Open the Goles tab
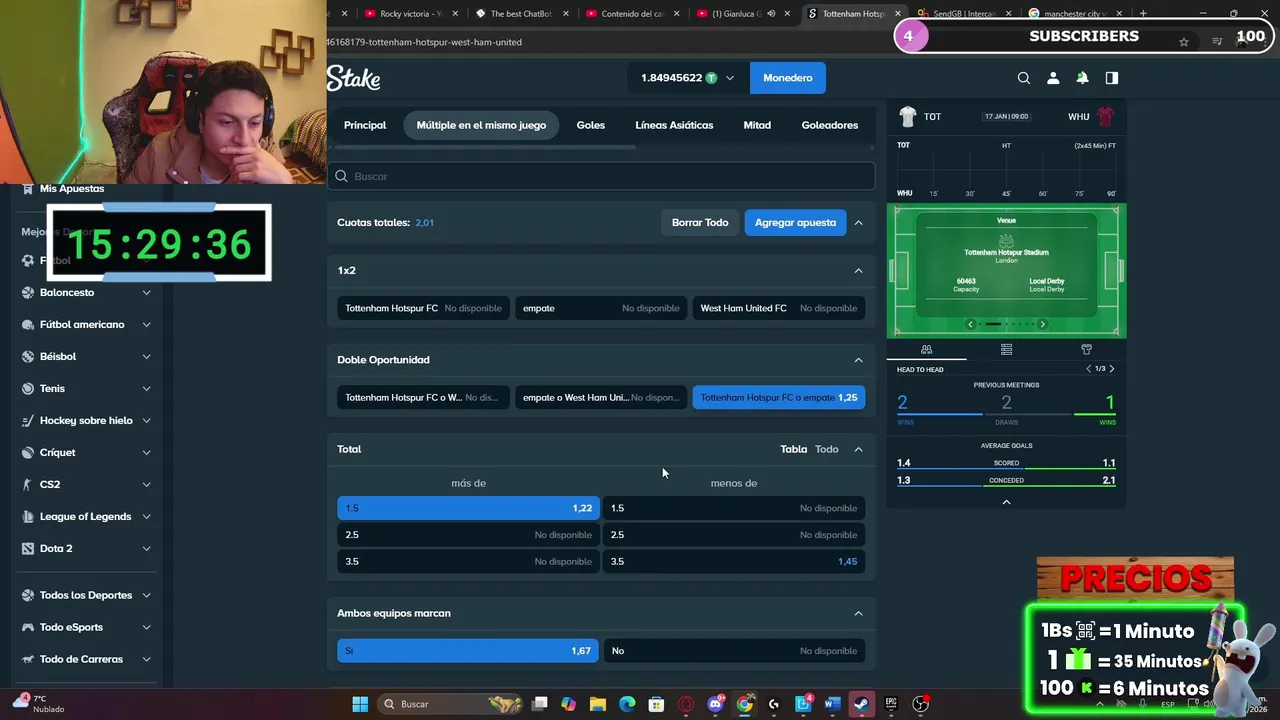The image size is (1280, 720). coord(590,125)
